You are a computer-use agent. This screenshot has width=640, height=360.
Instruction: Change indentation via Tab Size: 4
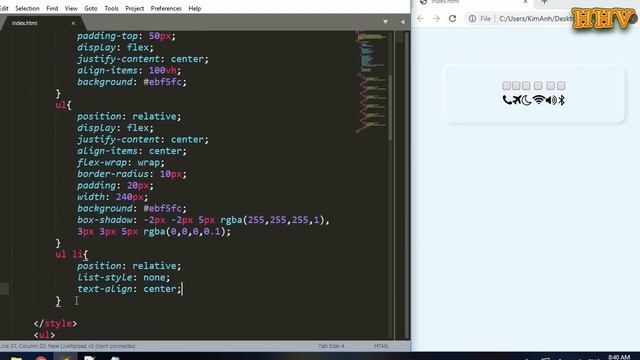(331, 346)
